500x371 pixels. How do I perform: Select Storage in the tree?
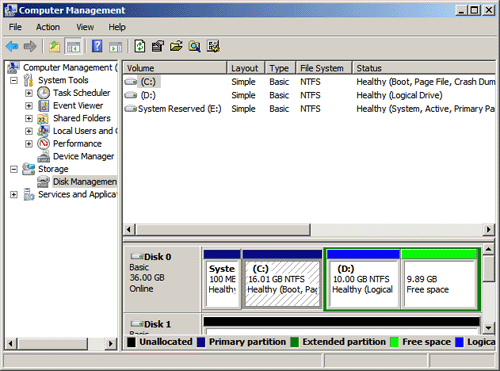tap(53, 169)
